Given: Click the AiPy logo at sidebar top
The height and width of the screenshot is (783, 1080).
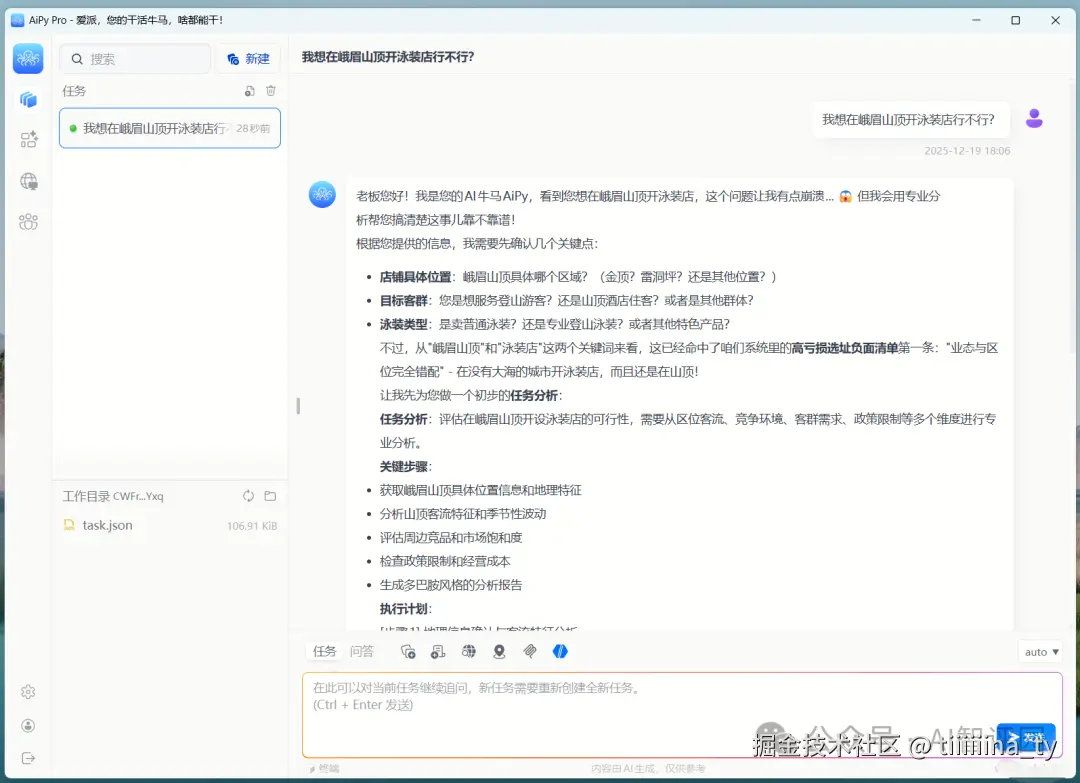Looking at the screenshot, I should 28,58.
